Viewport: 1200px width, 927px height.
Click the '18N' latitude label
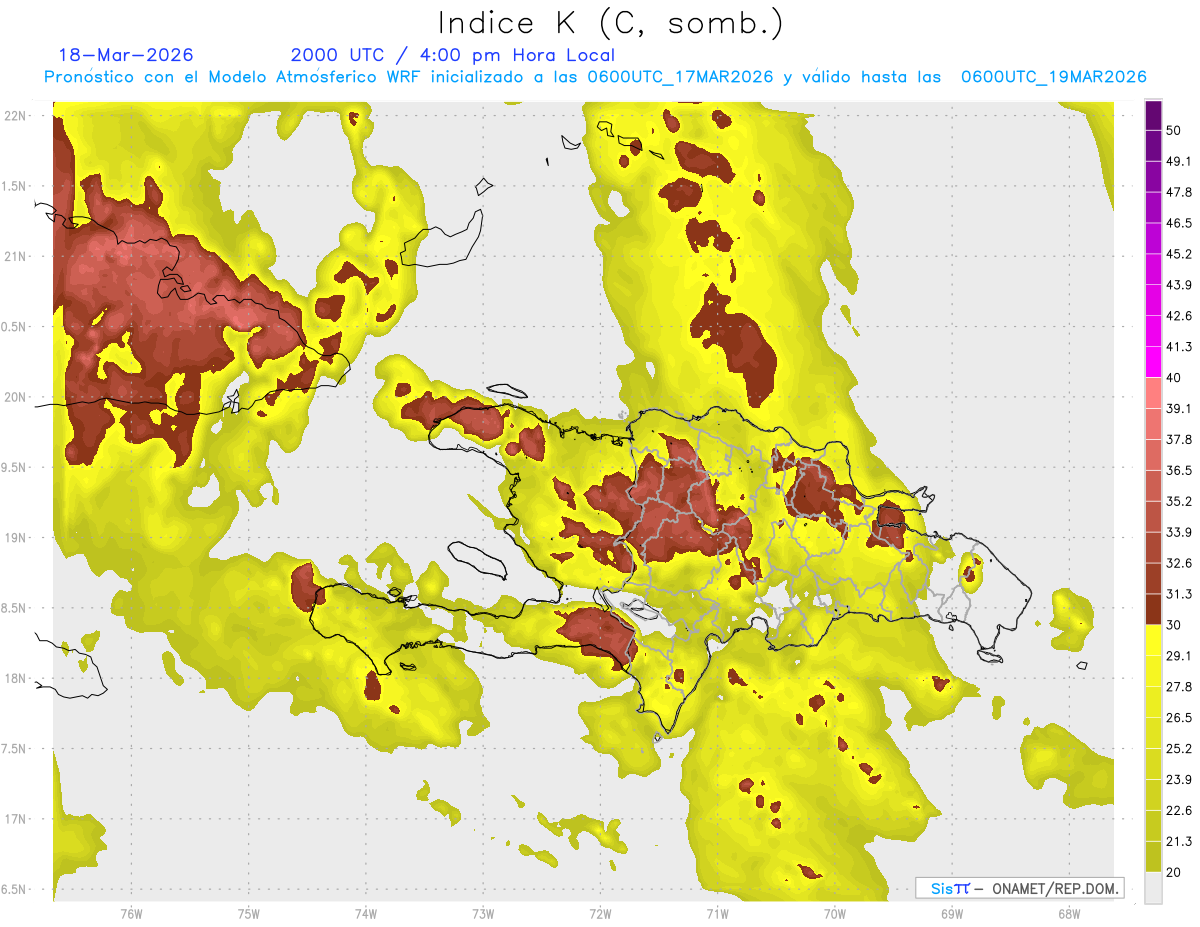(x=15, y=678)
